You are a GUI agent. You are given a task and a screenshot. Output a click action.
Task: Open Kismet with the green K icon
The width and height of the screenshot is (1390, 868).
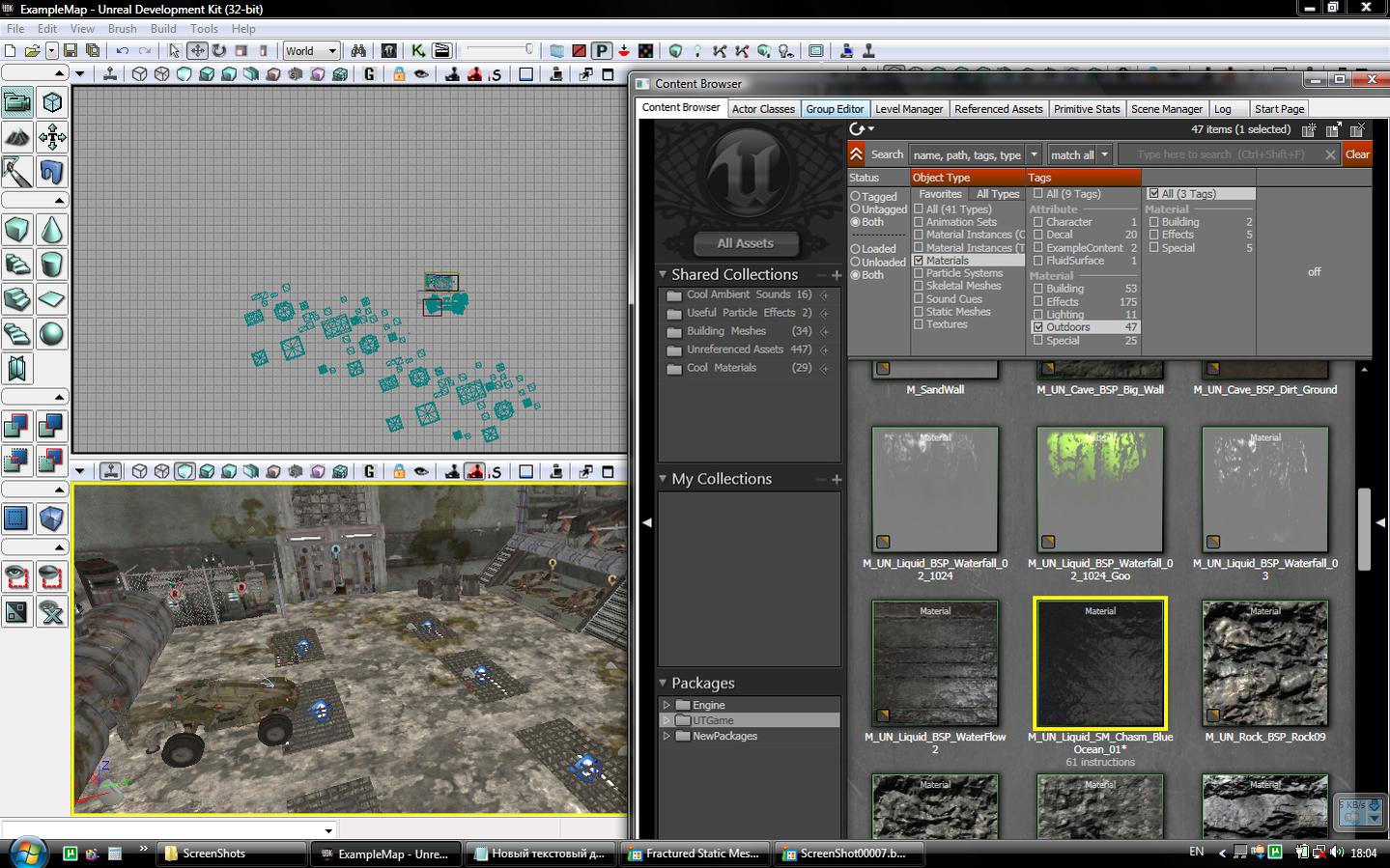[417, 50]
